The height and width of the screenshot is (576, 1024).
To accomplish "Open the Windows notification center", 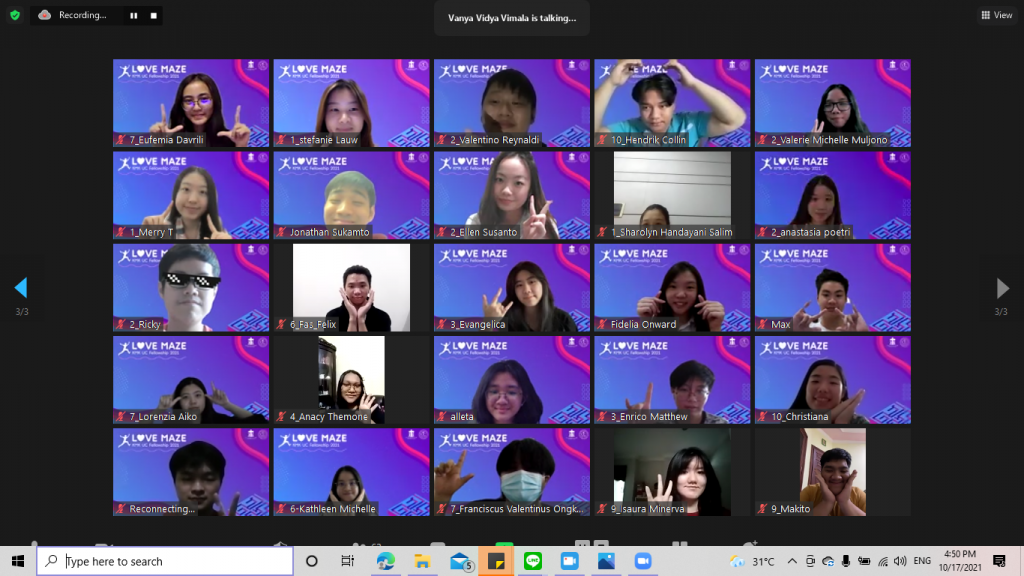I will click(998, 561).
